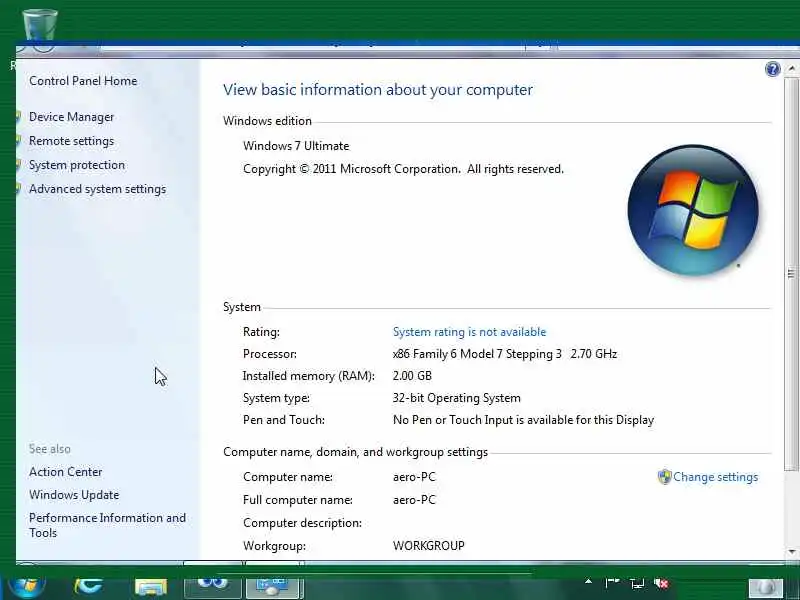The width and height of the screenshot is (800, 600).
Task: Launch Internet Explorer from the taskbar
Action: tap(88, 587)
